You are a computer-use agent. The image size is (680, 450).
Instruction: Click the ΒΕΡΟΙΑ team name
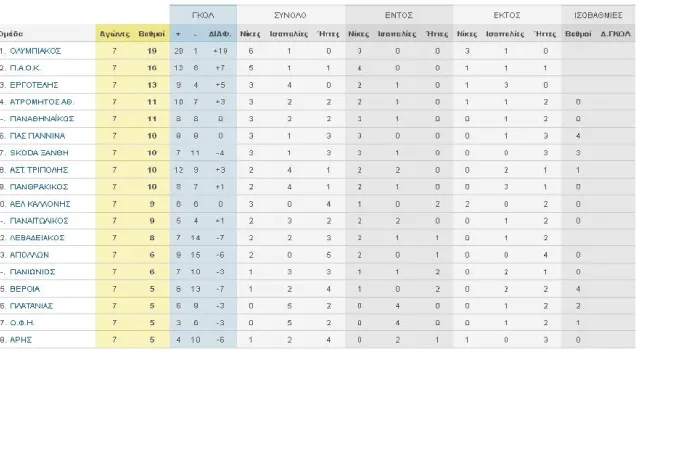[x=25, y=289]
